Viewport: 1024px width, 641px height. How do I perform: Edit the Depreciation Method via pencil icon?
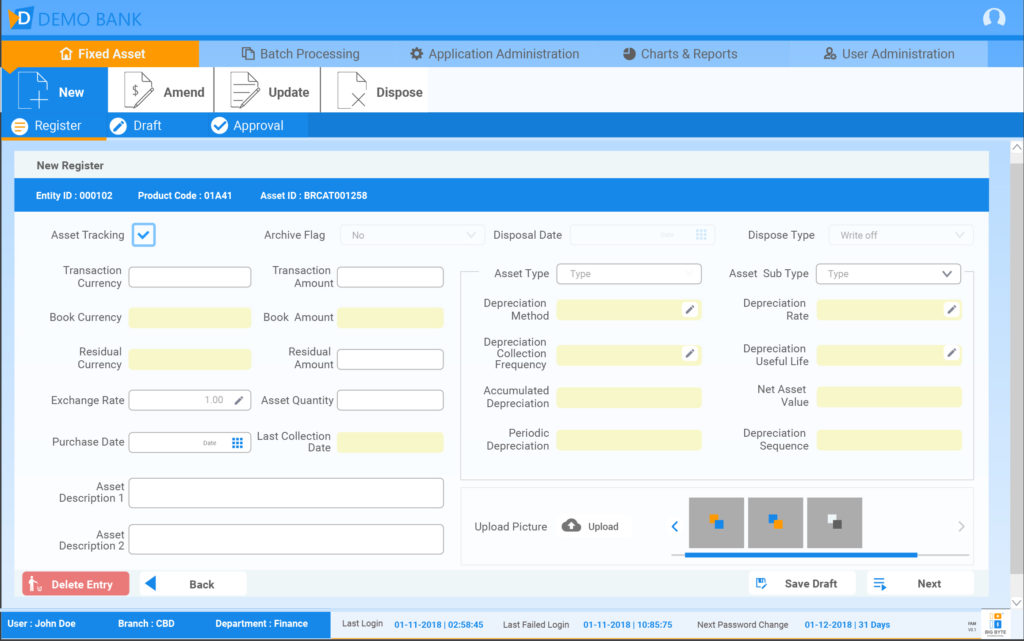coord(689,310)
